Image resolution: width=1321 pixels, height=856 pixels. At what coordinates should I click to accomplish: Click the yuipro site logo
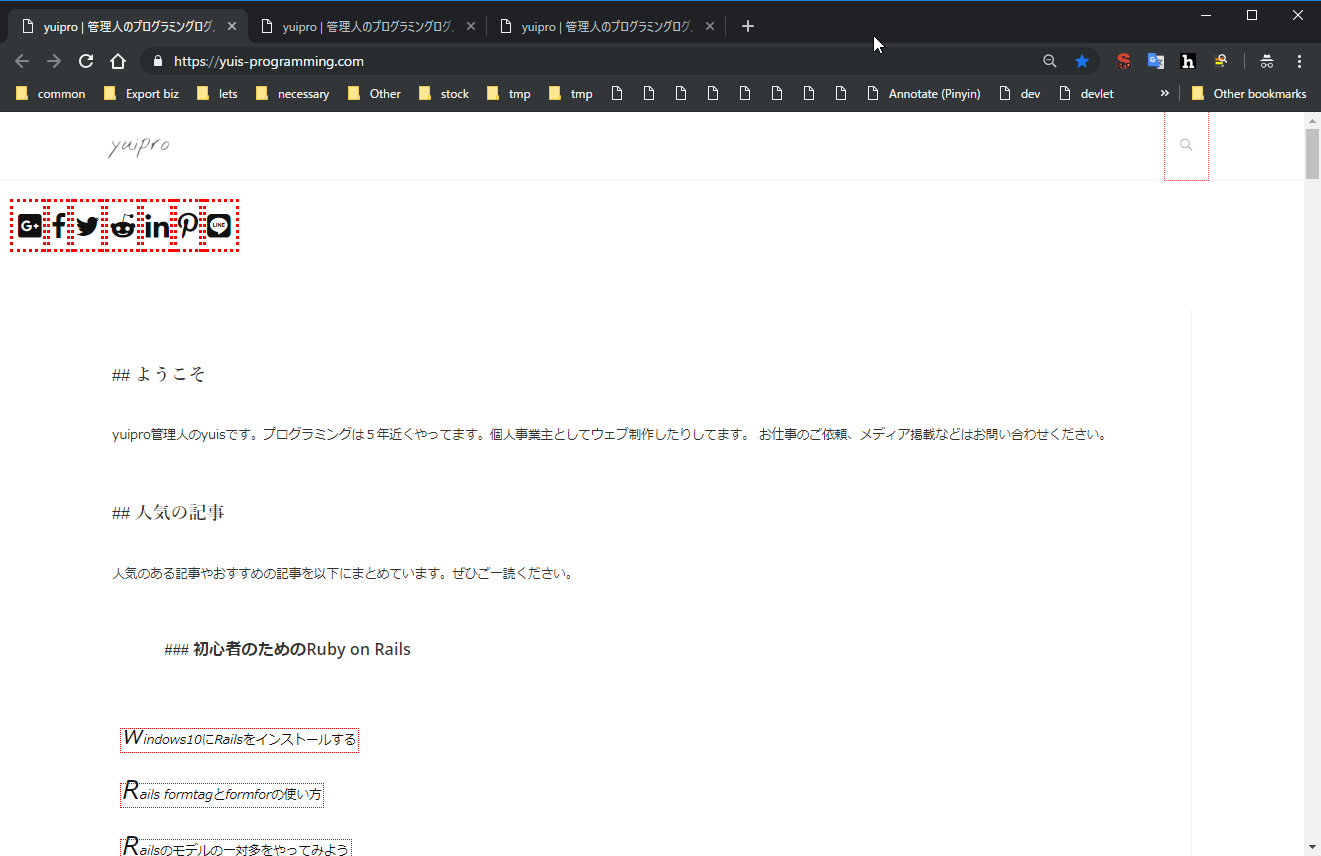pos(139,146)
